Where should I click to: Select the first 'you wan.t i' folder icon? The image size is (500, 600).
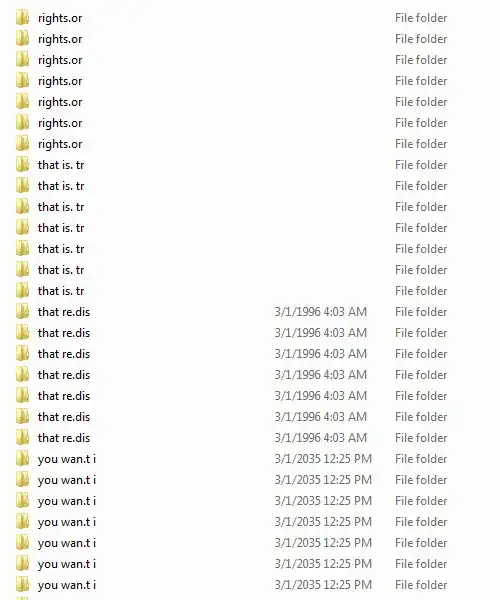pos(23,458)
